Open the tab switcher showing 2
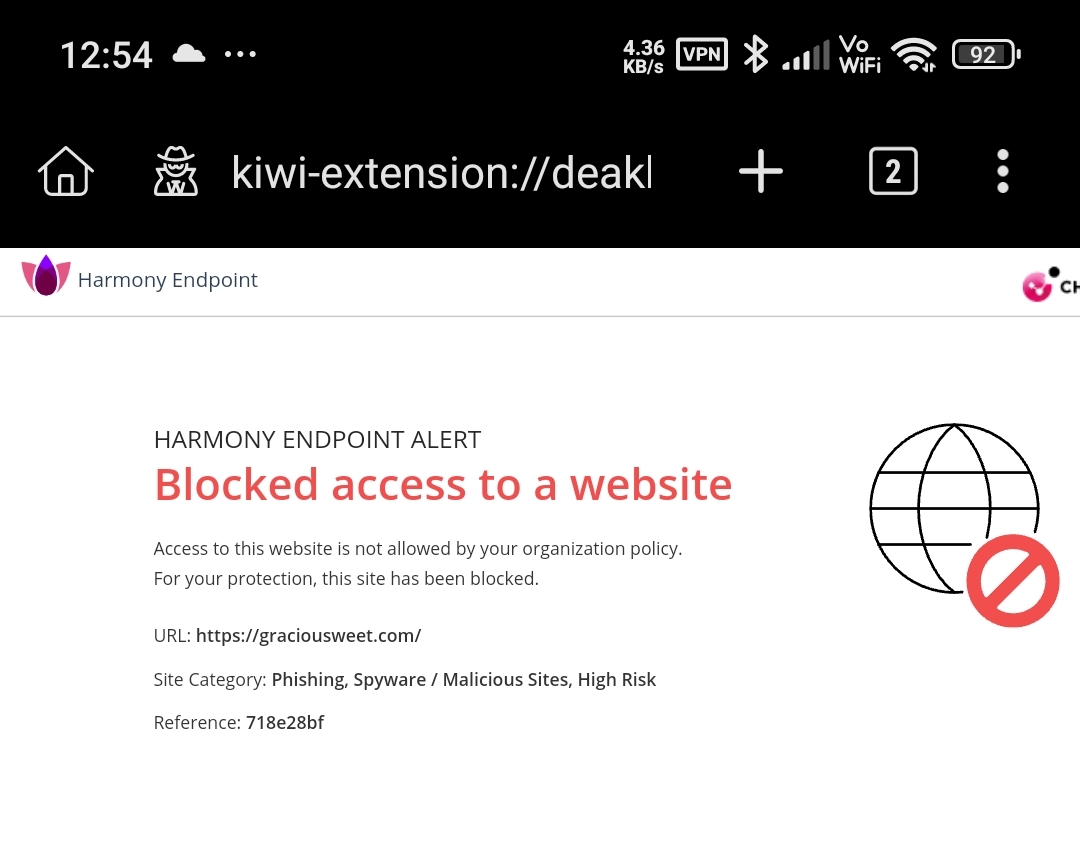 893,171
